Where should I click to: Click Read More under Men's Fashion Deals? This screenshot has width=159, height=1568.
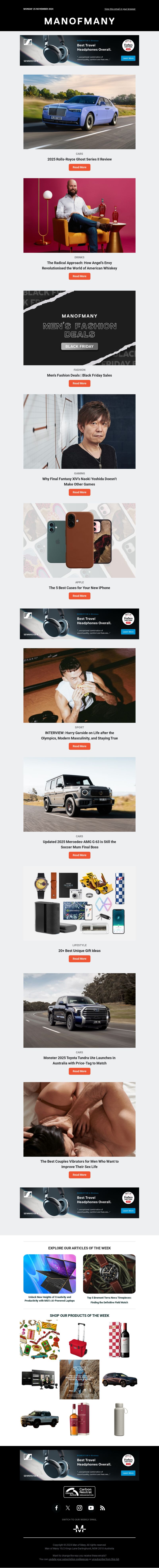(79, 384)
